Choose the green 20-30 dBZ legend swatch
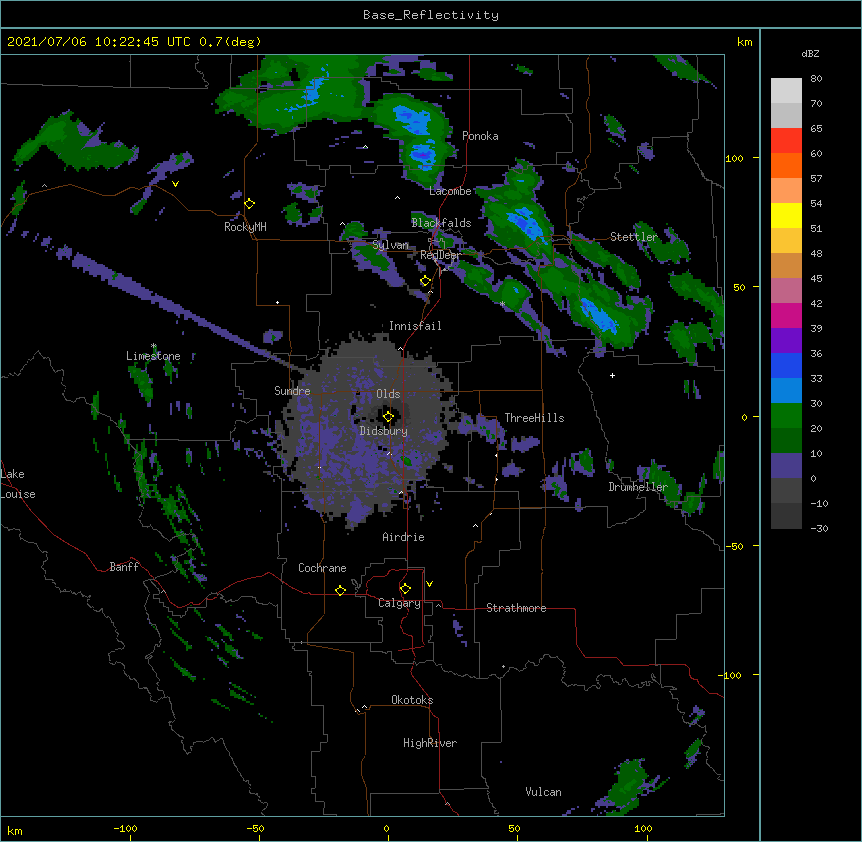The height and width of the screenshot is (842, 862). tap(786, 416)
